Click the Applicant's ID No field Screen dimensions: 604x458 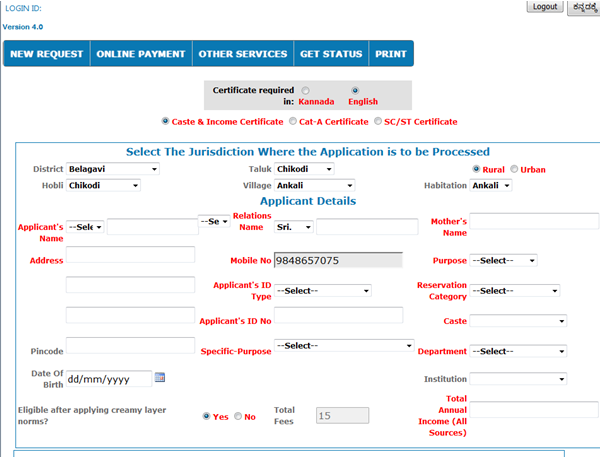tap(339, 315)
